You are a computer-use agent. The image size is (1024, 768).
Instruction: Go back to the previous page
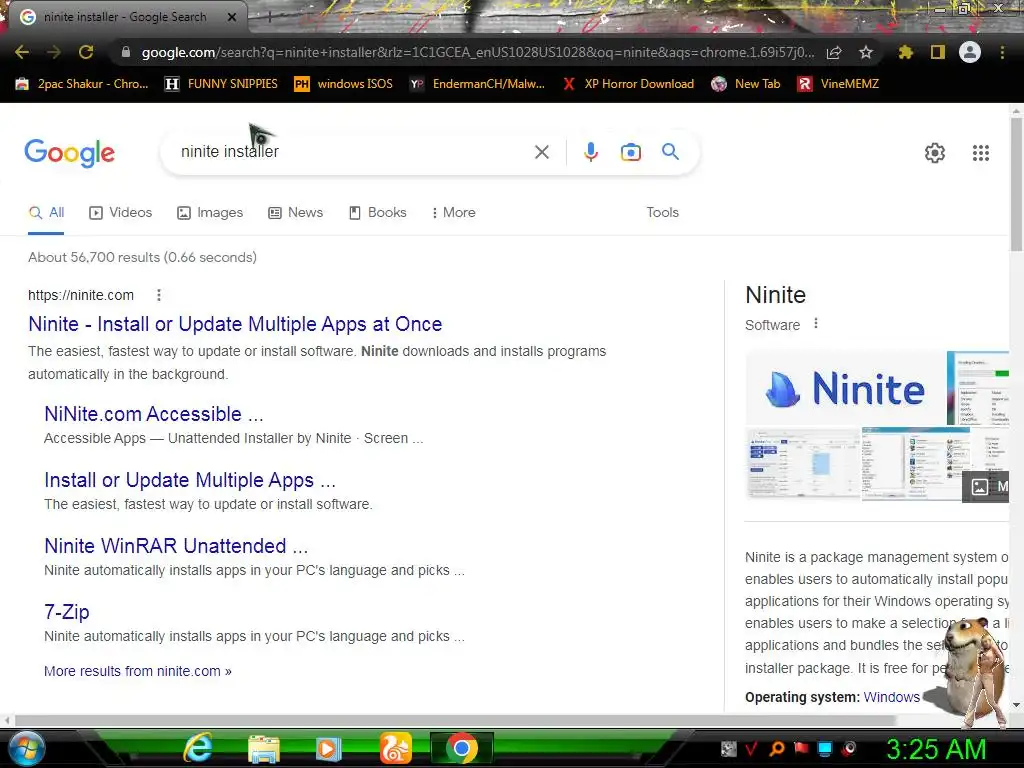22,52
